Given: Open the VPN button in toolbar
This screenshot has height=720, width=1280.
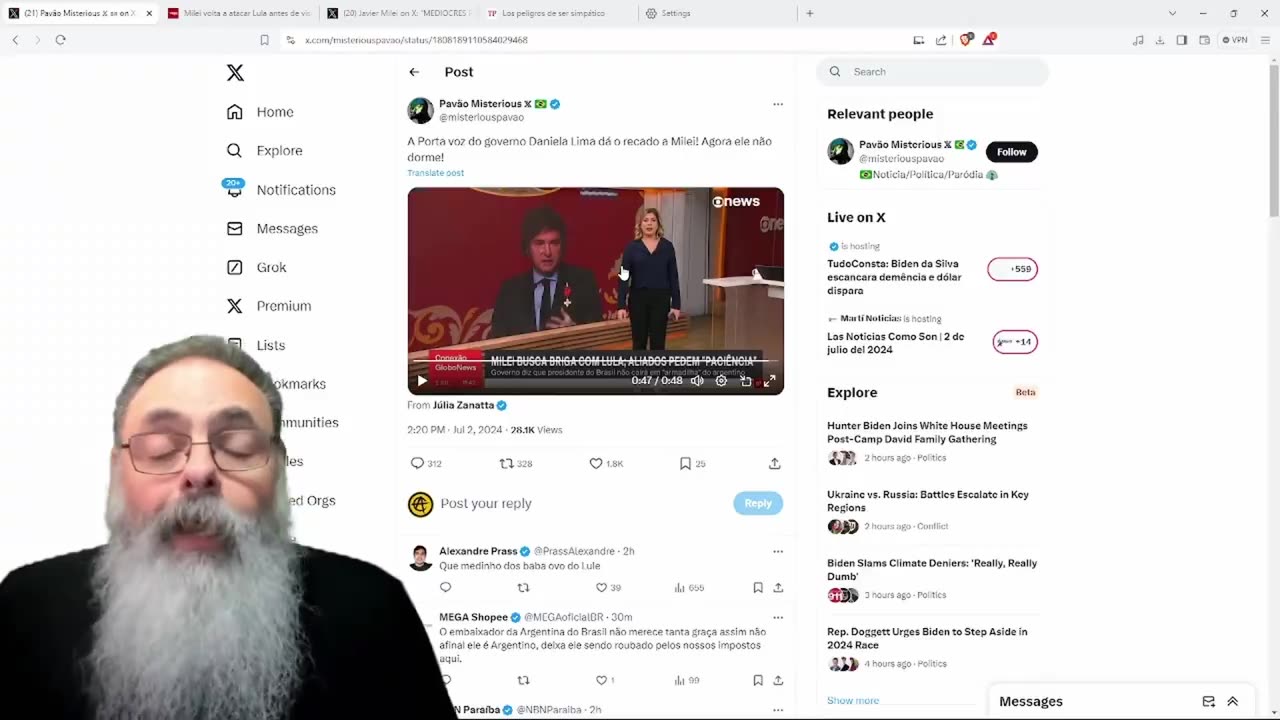Looking at the screenshot, I should pos(1235,40).
